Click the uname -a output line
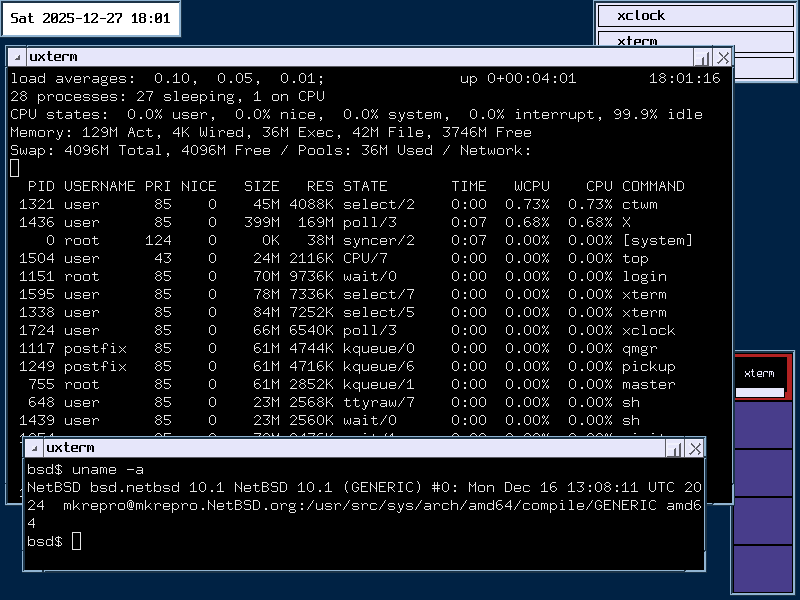 pos(300,487)
